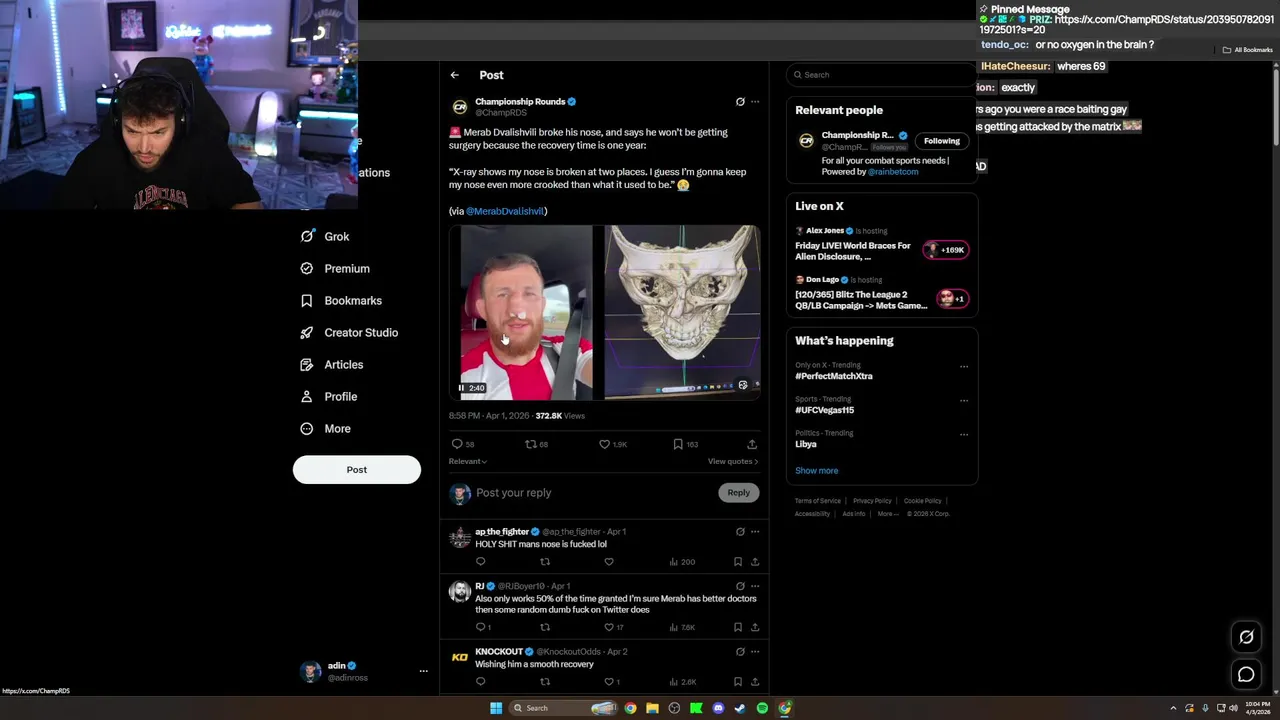Like KNOCKOUT's reply
1280x720 pixels.
tap(608, 682)
